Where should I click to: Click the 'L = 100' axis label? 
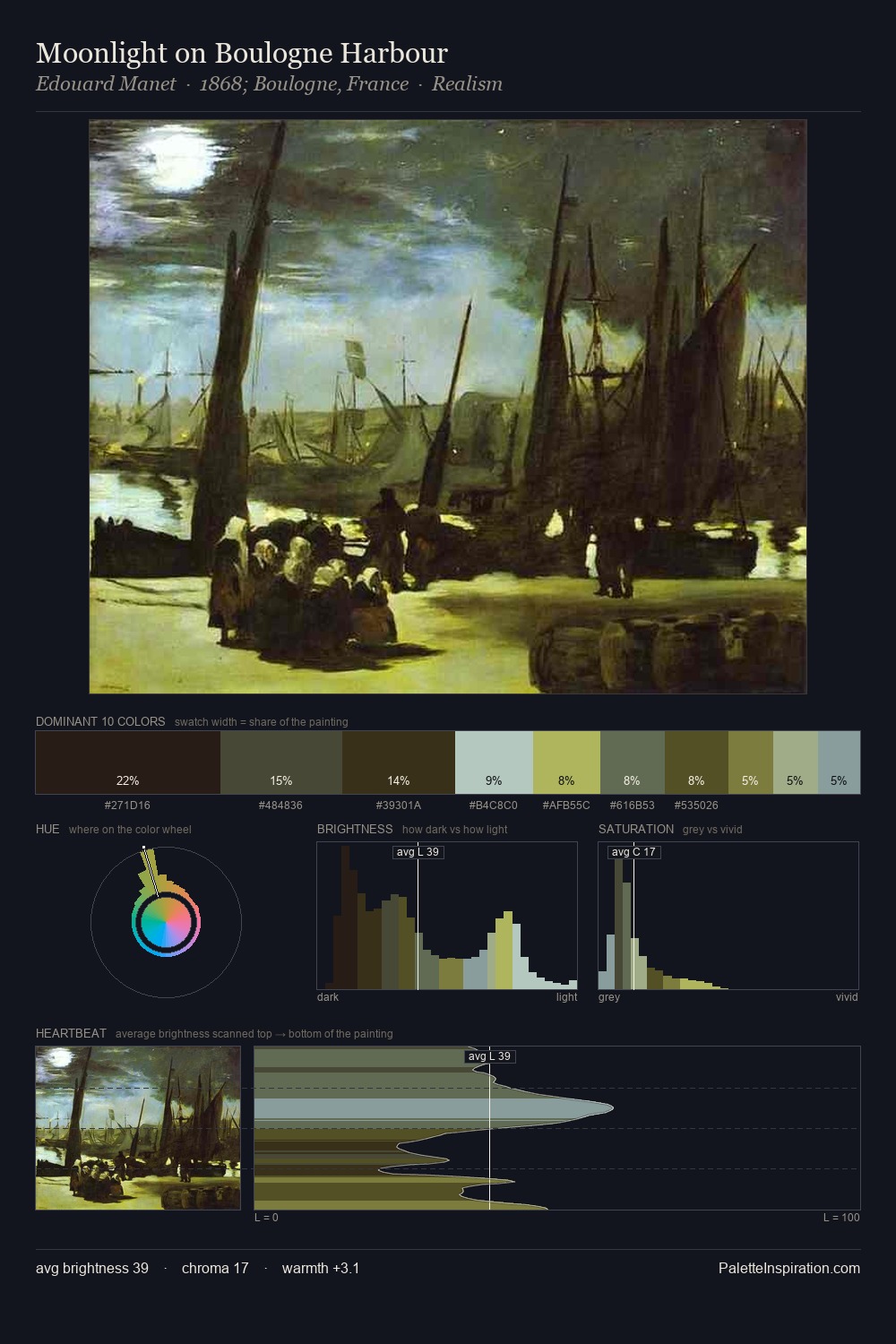(841, 1218)
